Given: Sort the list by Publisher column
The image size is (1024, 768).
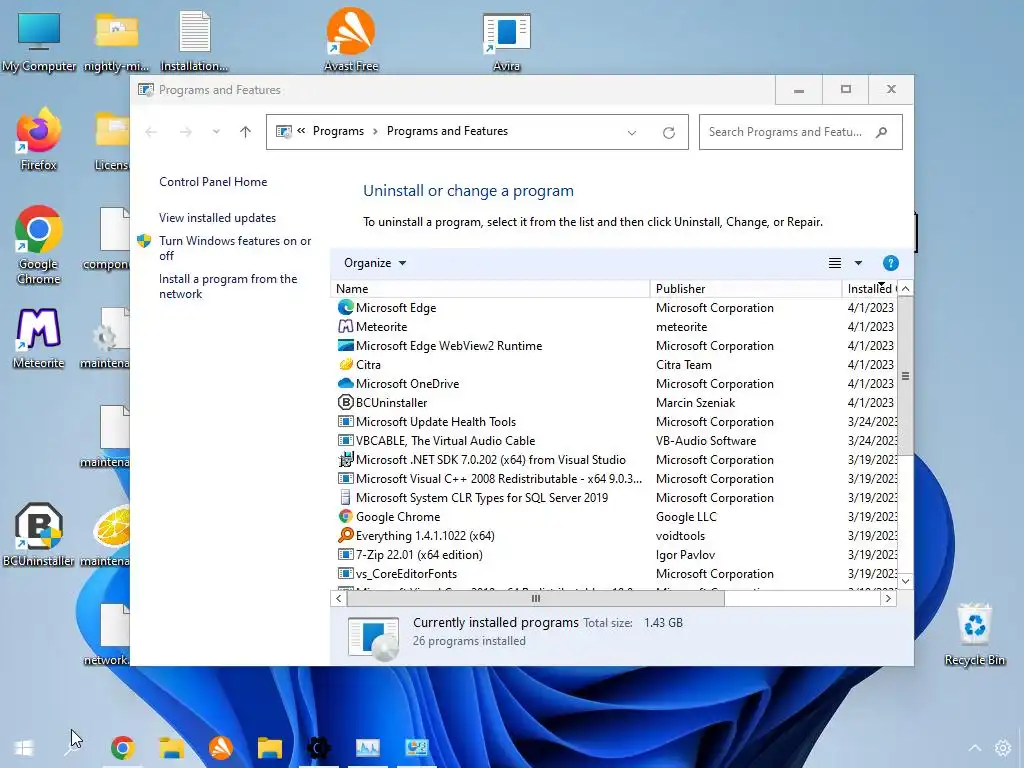Looking at the screenshot, I should tap(745, 289).
